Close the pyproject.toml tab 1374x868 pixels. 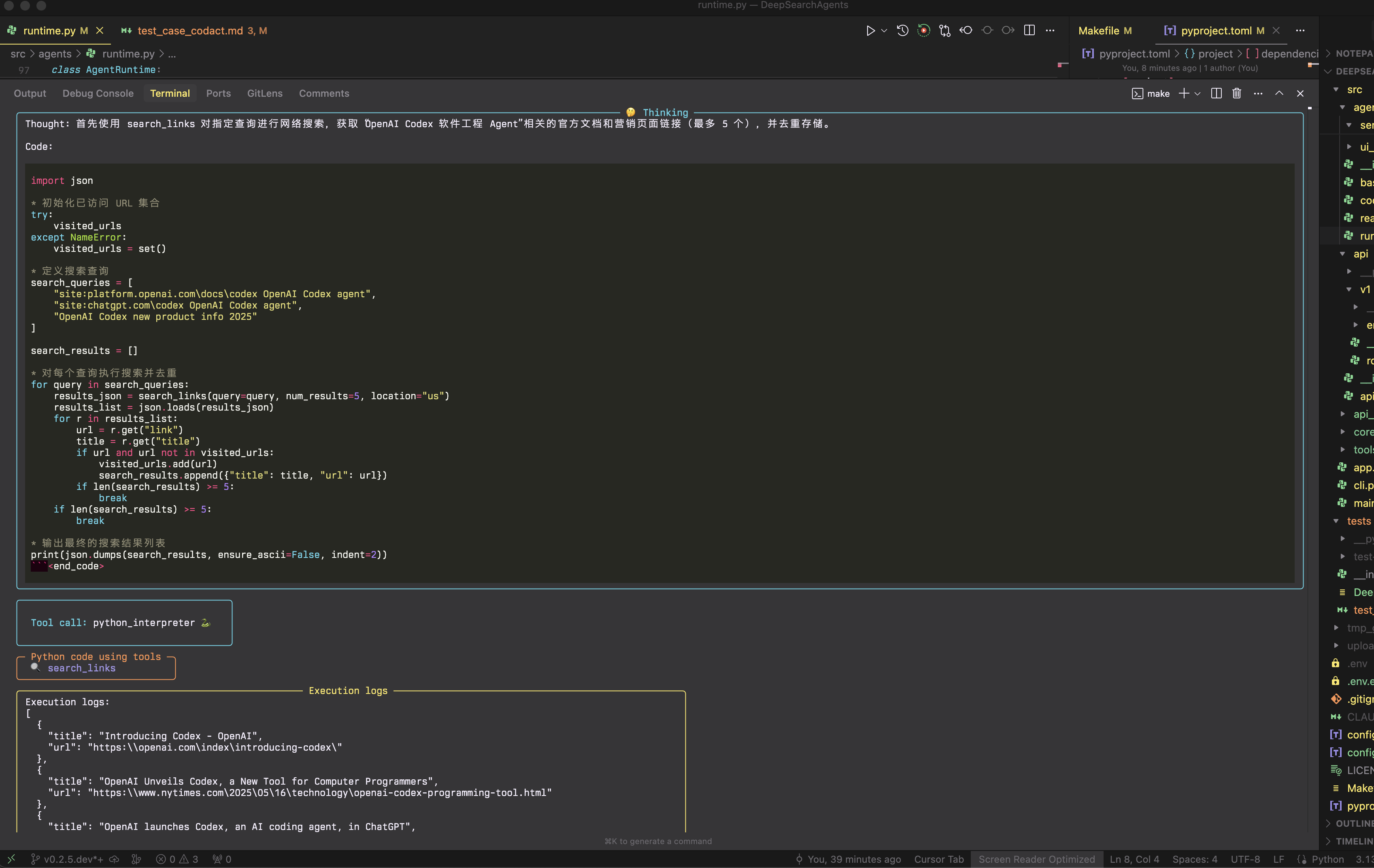click(1276, 31)
